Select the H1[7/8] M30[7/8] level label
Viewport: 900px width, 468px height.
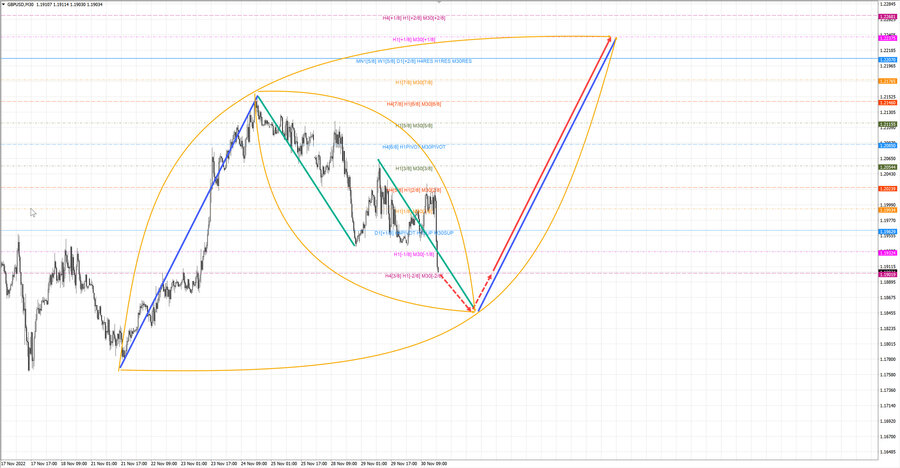[x=414, y=83]
